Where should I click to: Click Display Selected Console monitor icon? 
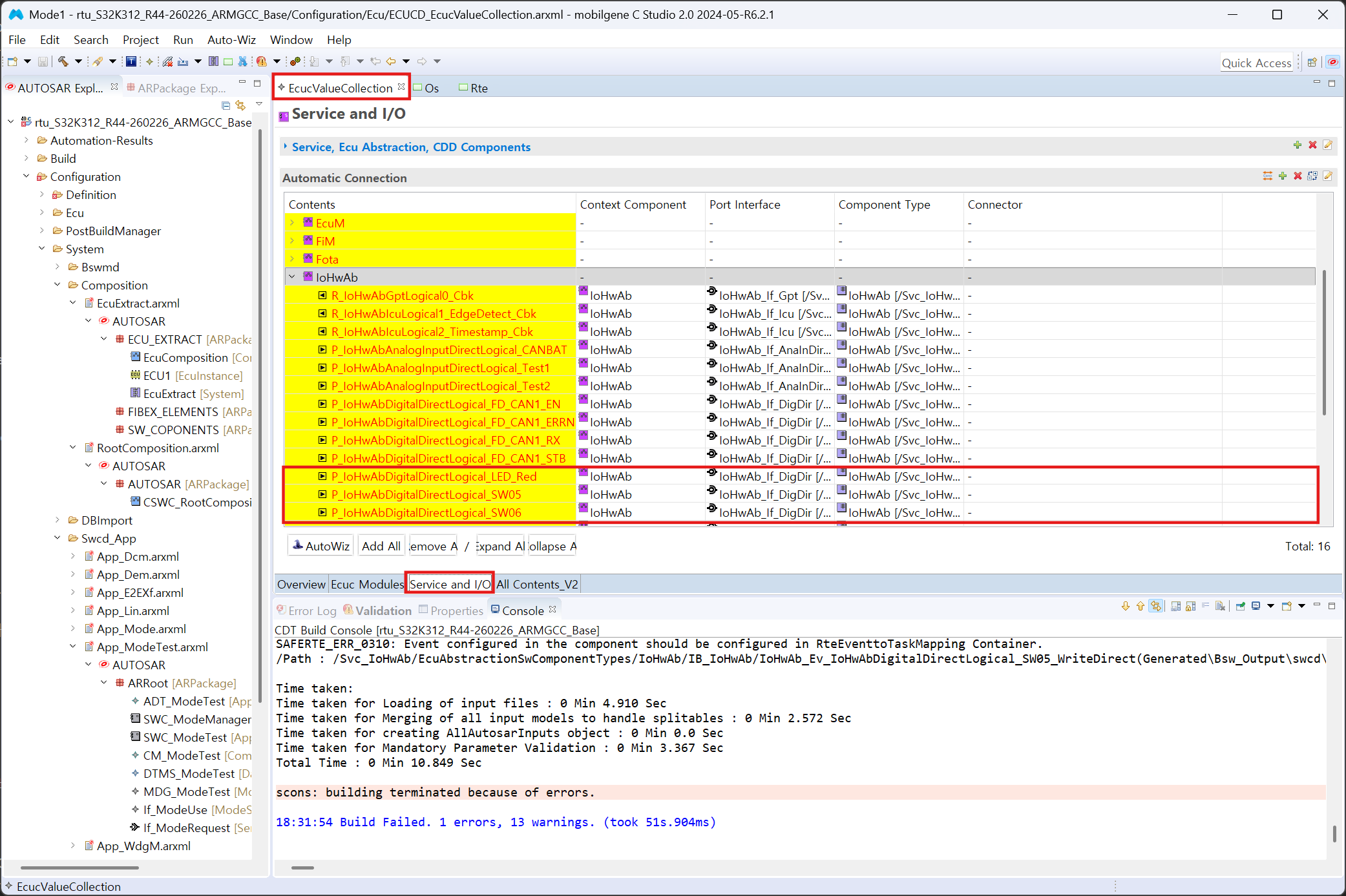click(x=1256, y=606)
